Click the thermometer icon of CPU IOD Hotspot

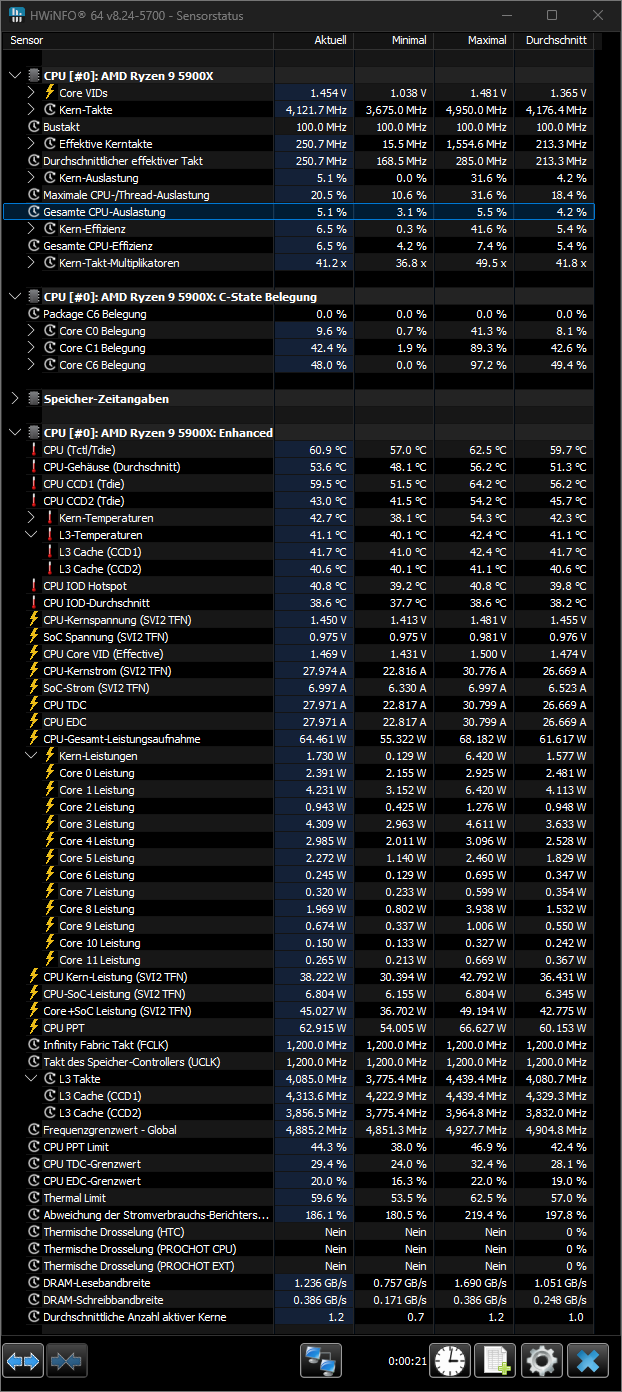(x=34, y=586)
